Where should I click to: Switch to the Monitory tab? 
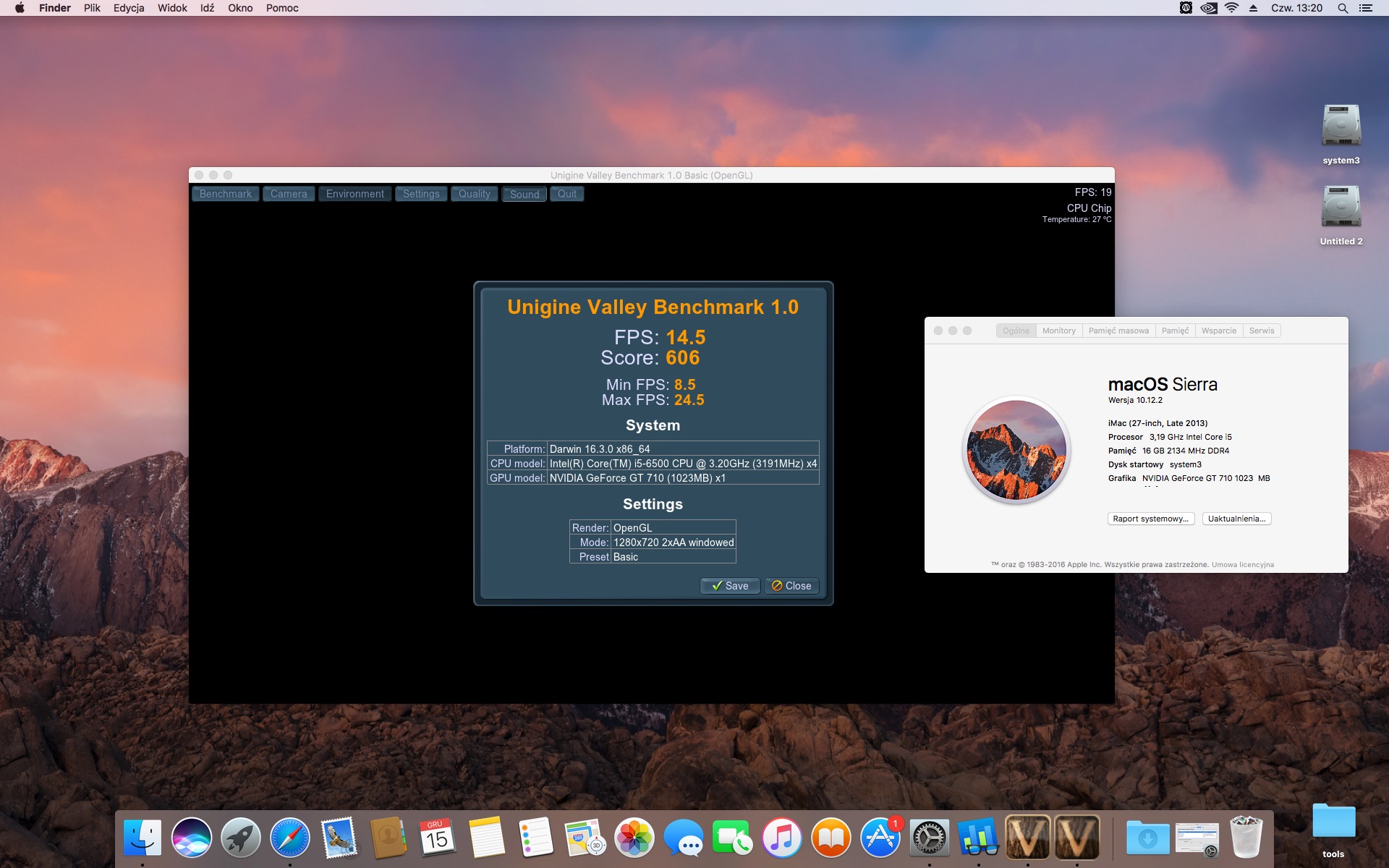tap(1059, 331)
